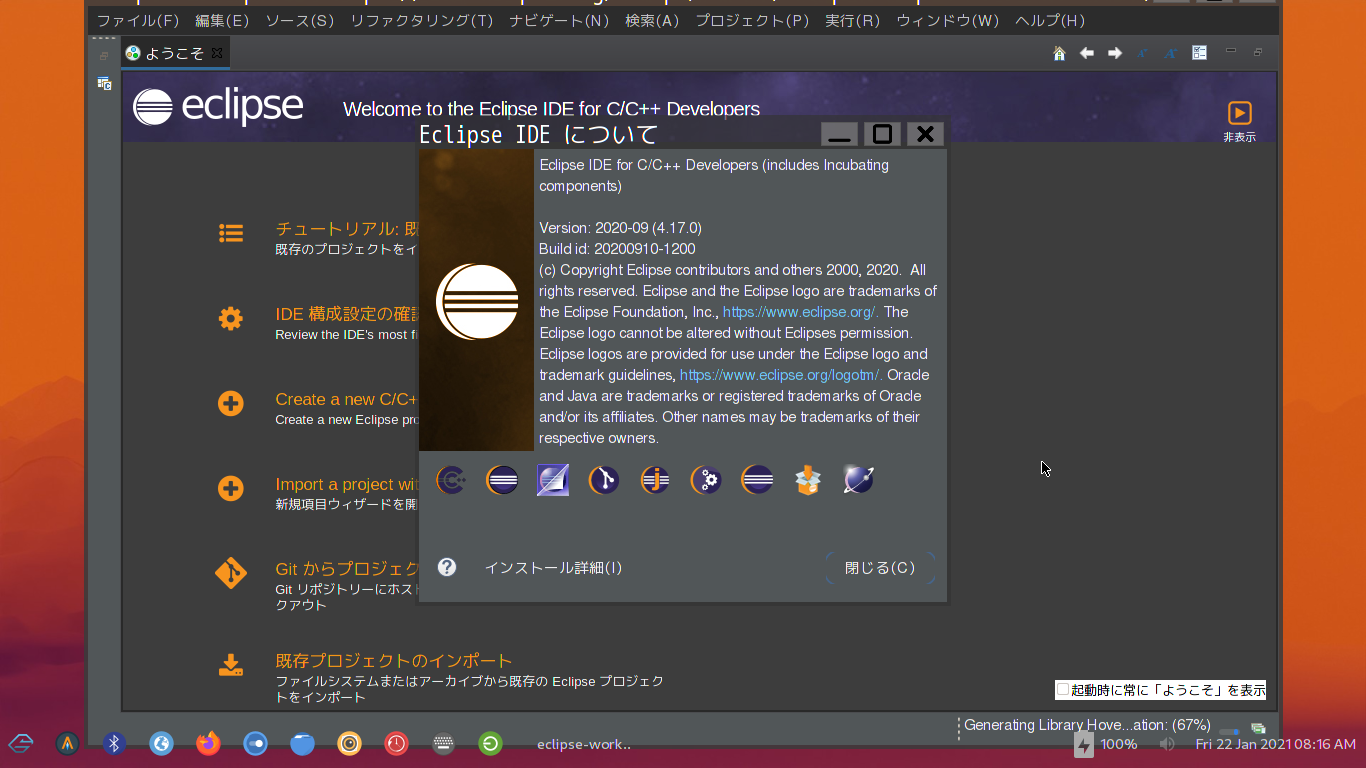Click the date and time clock in taskbar
Screen dimensions: 1366x768
point(1275,744)
